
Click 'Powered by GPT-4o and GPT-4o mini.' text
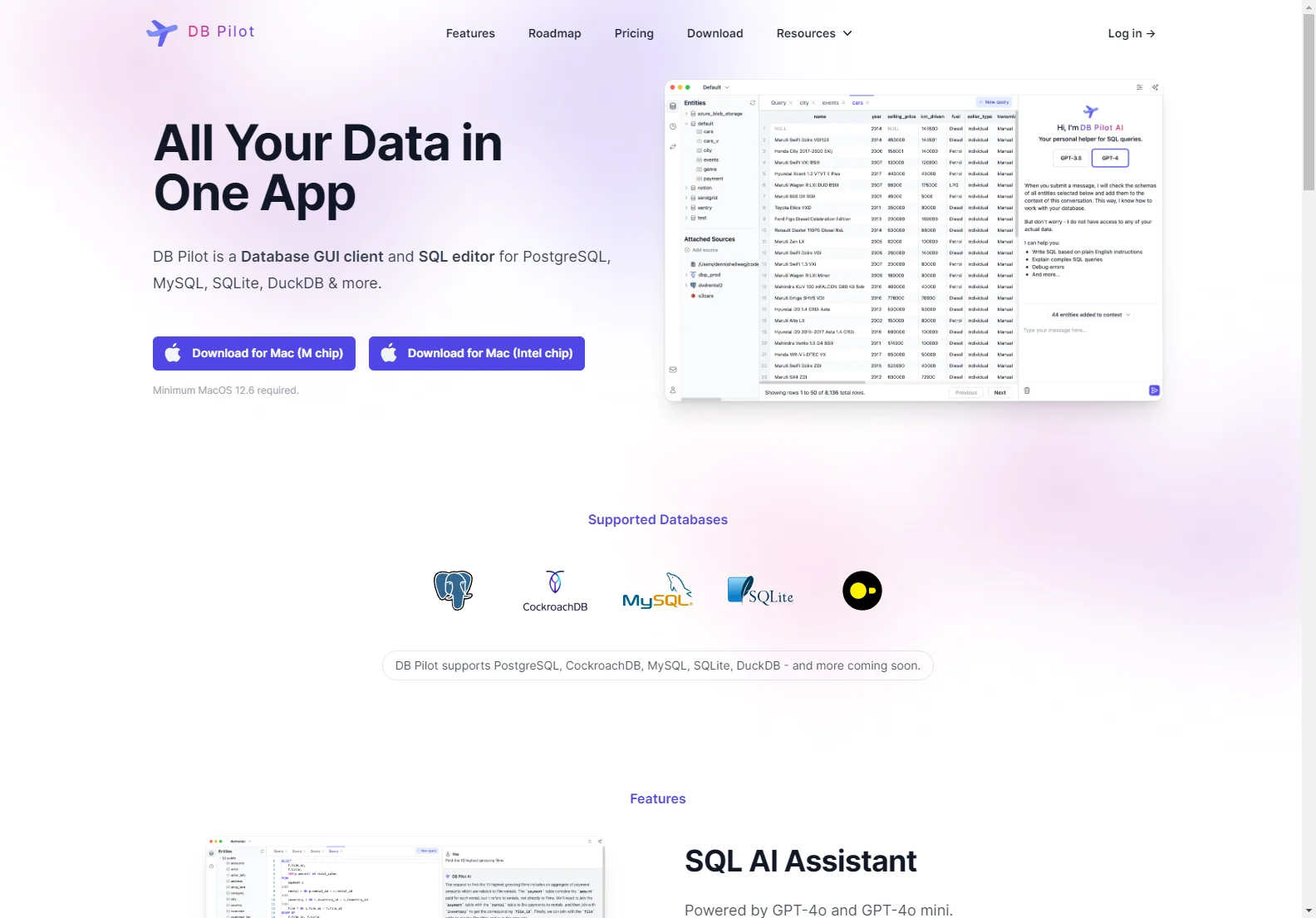tap(818, 910)
